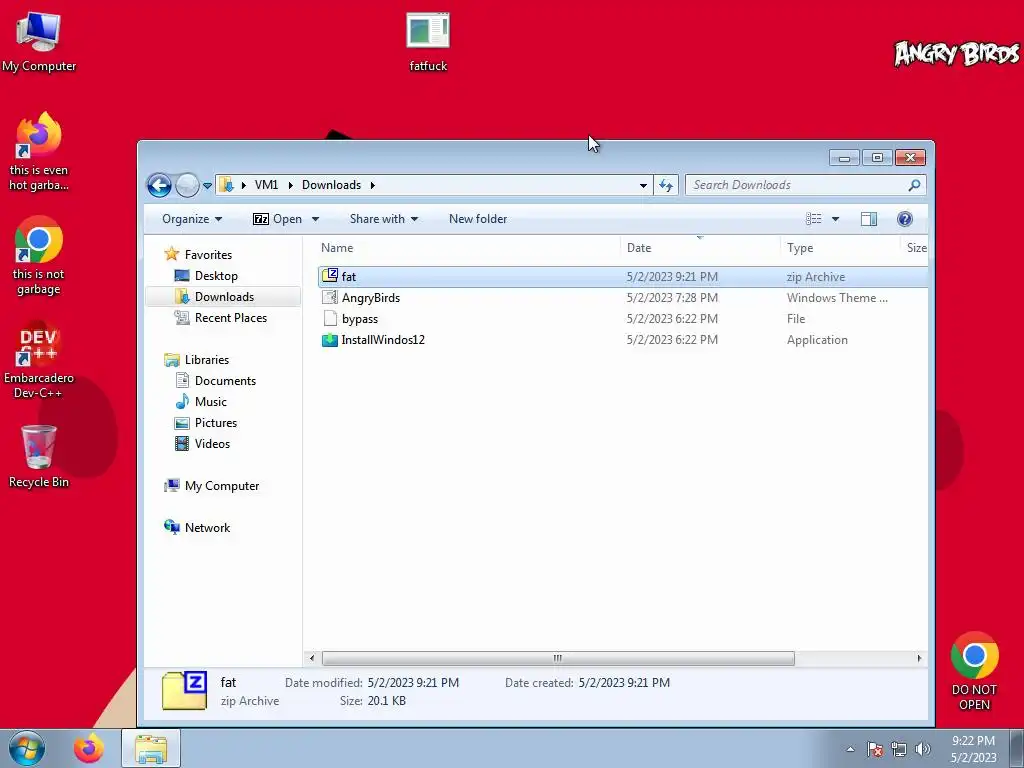This screenshot has height=768, width=1024.
Task: Click the Downloads address path segment
Action: coord(331,185)
